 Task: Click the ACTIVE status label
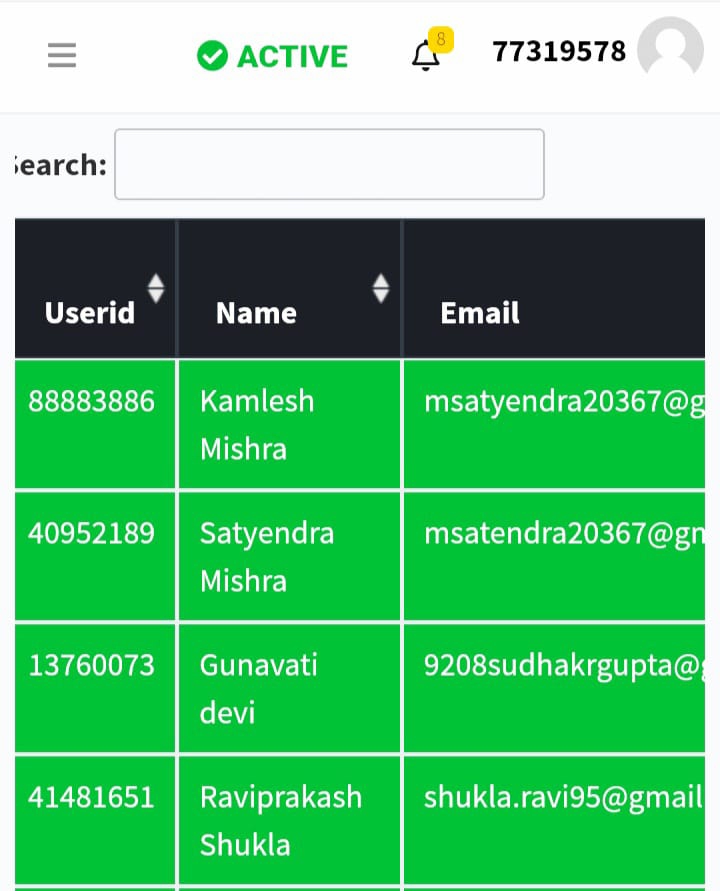(292, 56)
